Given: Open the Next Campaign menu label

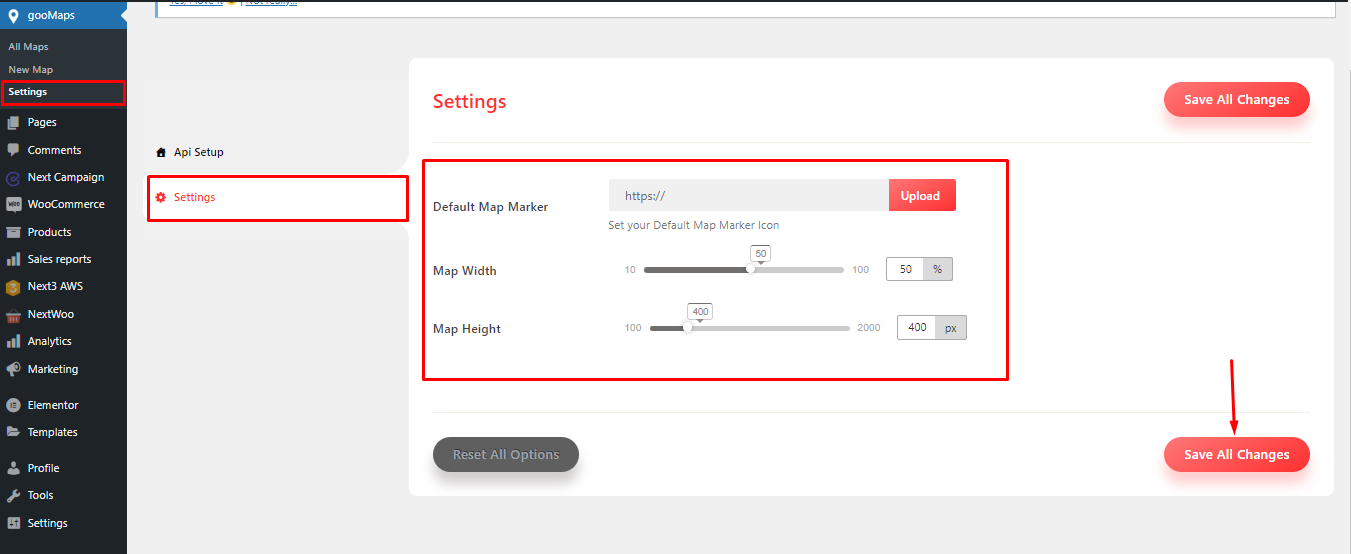Looking at the screenshot, I should click(66, 177).
